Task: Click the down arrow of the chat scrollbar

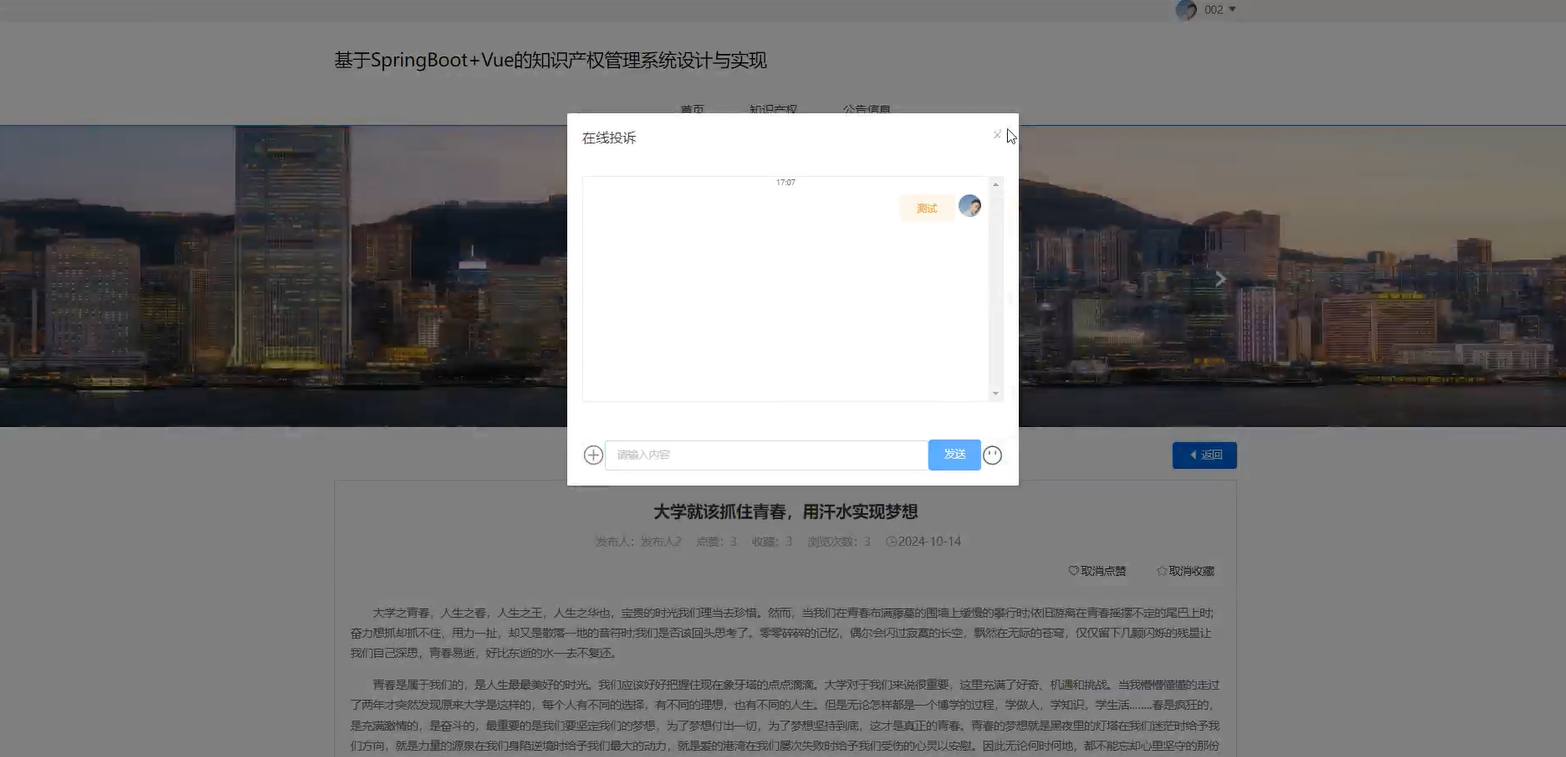Action: 995,392
